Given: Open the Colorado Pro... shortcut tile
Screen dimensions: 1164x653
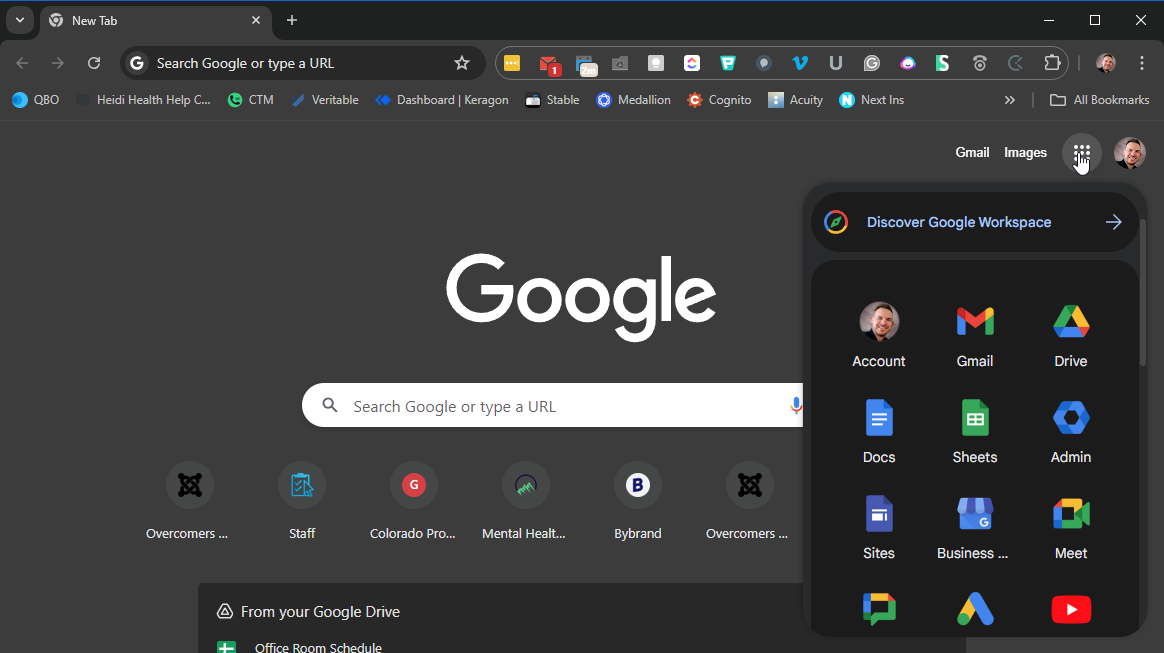Looking at the screenshot, I should click(x=413, y=501).
